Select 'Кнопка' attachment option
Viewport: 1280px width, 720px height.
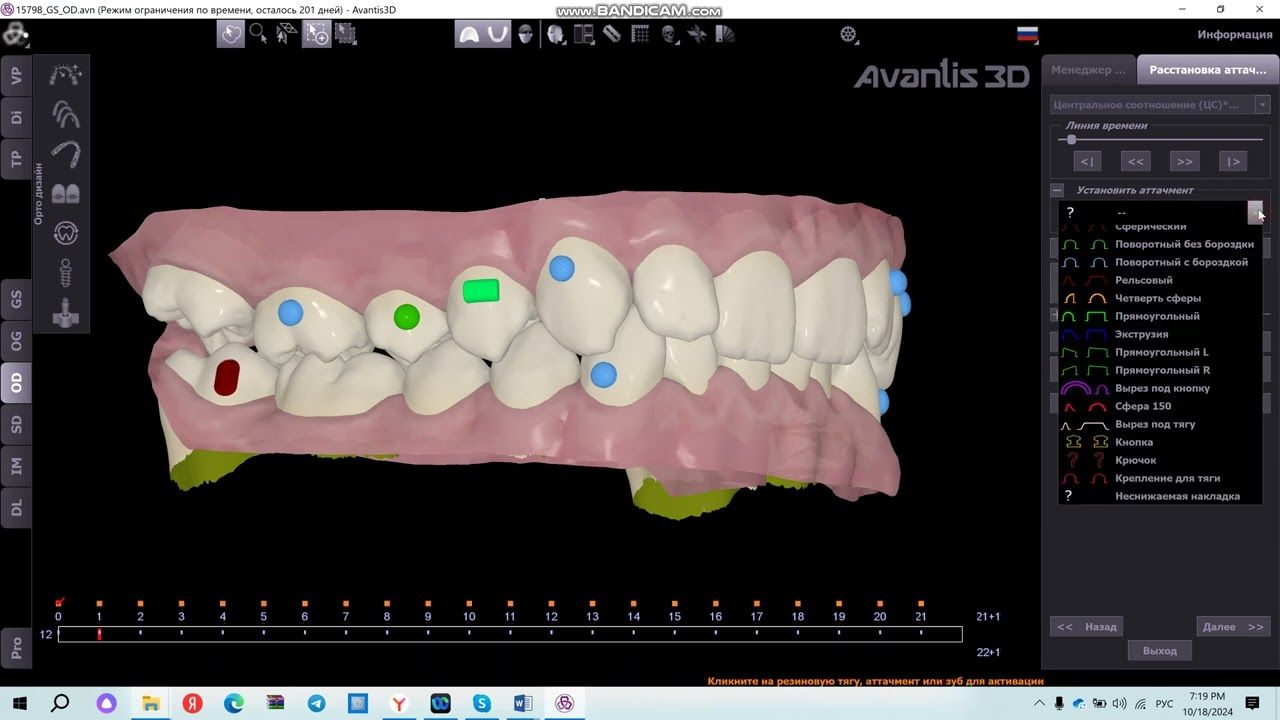coord(1134,442)
